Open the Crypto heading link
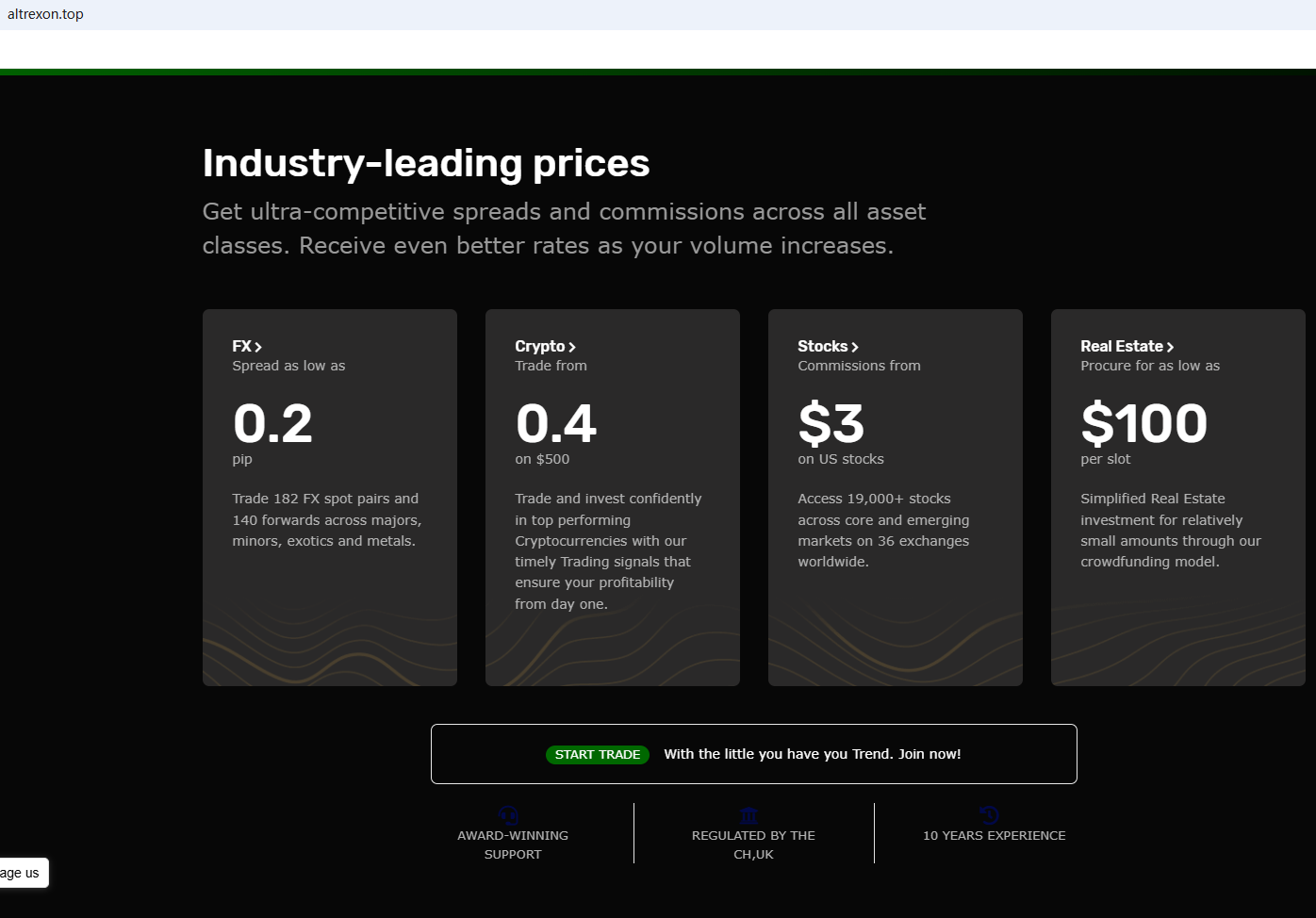 click(x=540, y=346)
